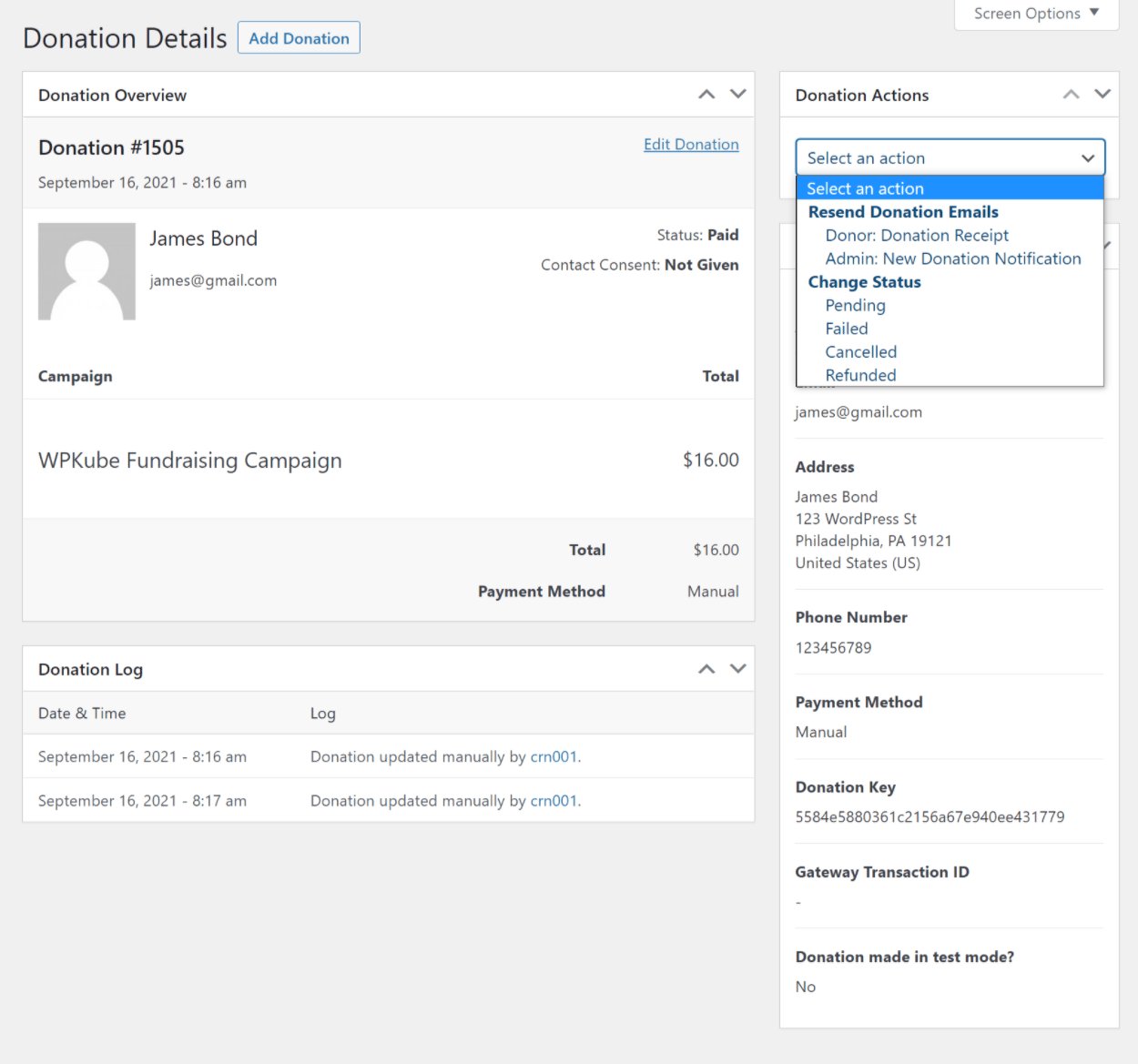
Task: Click the $16.00 campaign amount
Action: click(x=711, y=461)
